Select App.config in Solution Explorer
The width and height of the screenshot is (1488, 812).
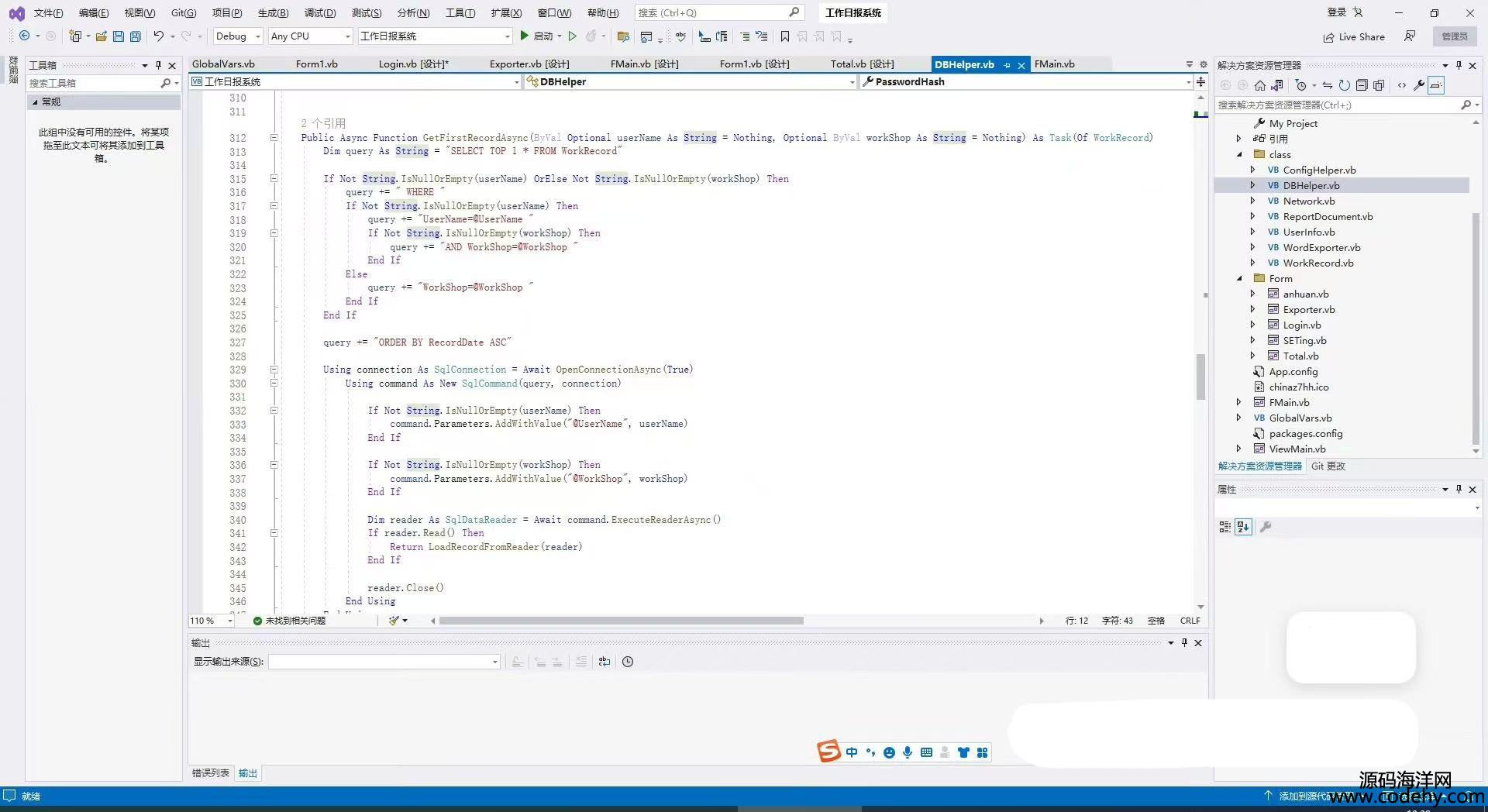click(x=1293, y=371)
